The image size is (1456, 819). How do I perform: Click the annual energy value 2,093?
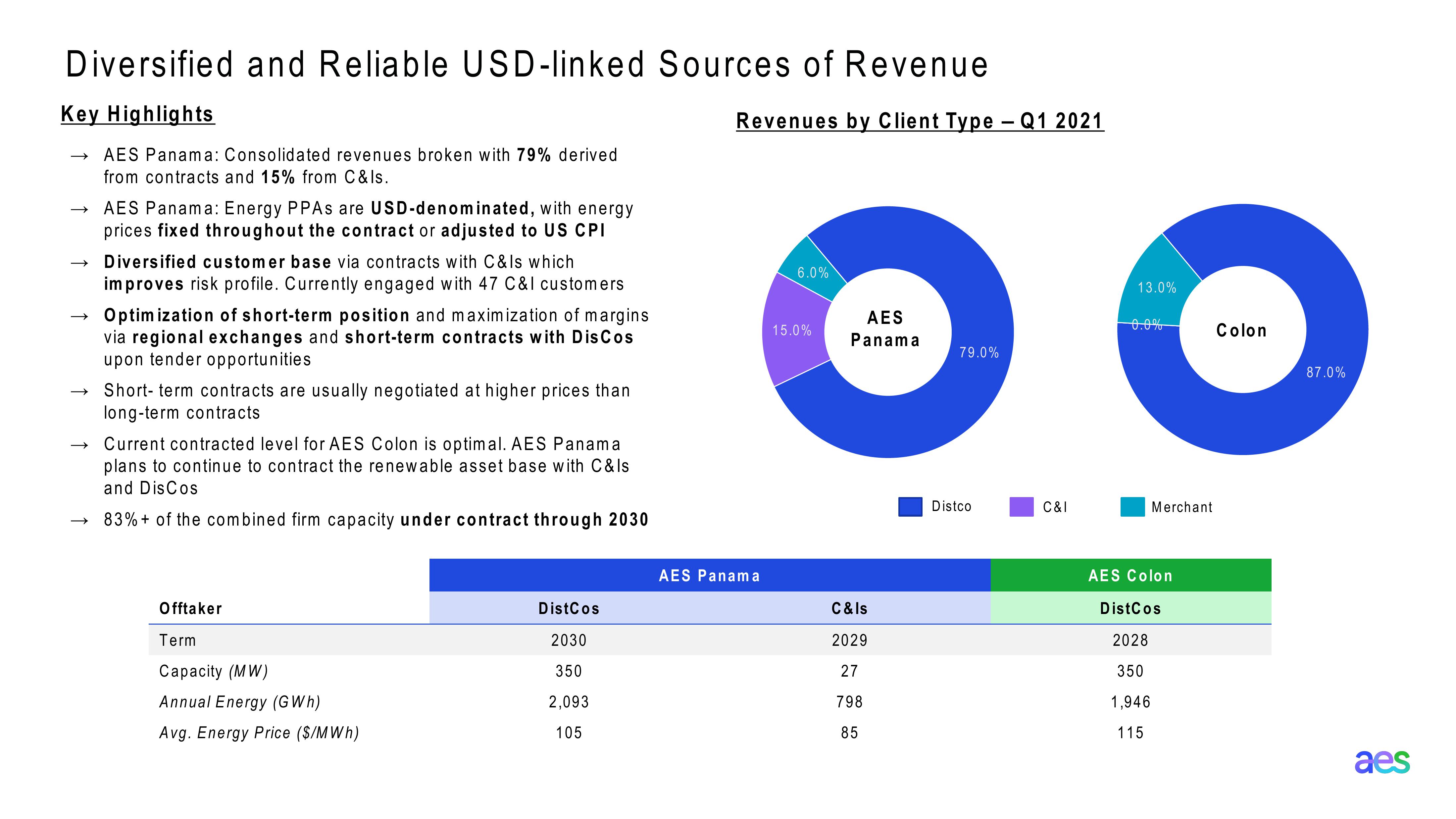(x=569, y=702)
